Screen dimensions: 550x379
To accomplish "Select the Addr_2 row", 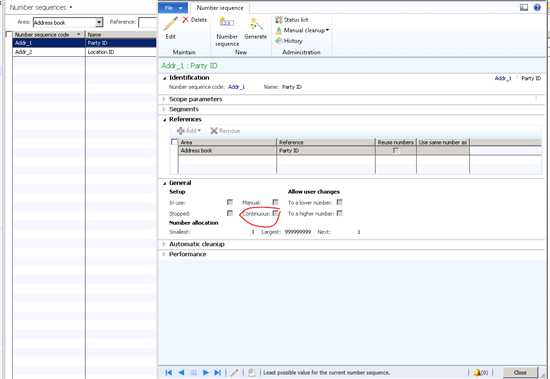I will pyautogui.click(x=84, y=52).
